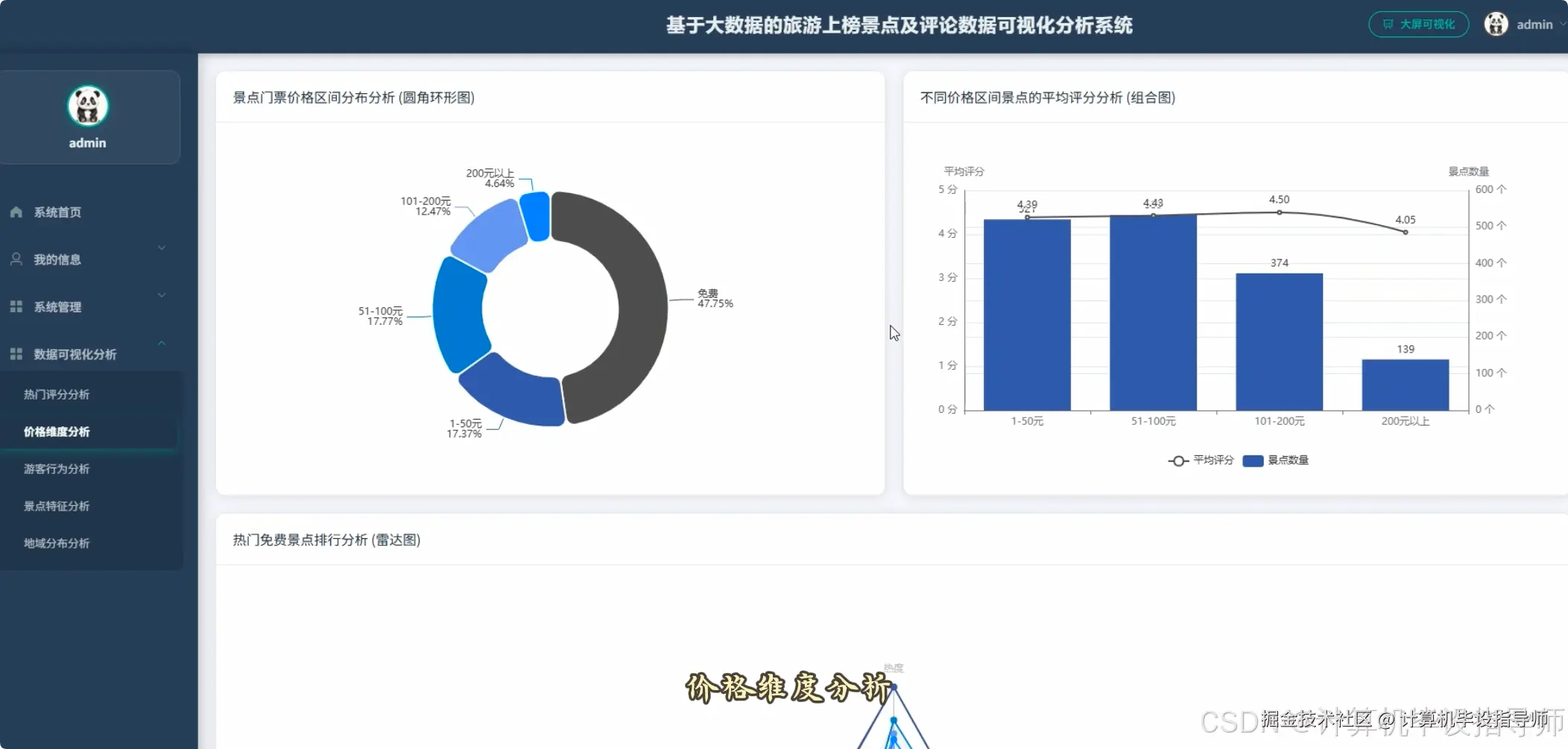Click the panda avatar in the top header

click(x=1496, y=24)
